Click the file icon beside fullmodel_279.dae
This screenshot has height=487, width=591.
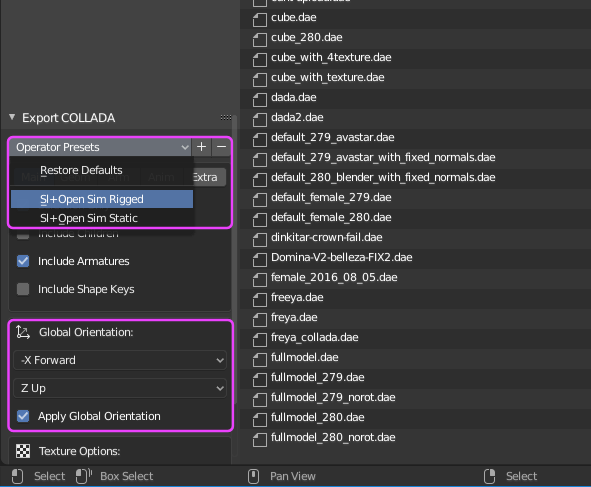click(260, 380)
